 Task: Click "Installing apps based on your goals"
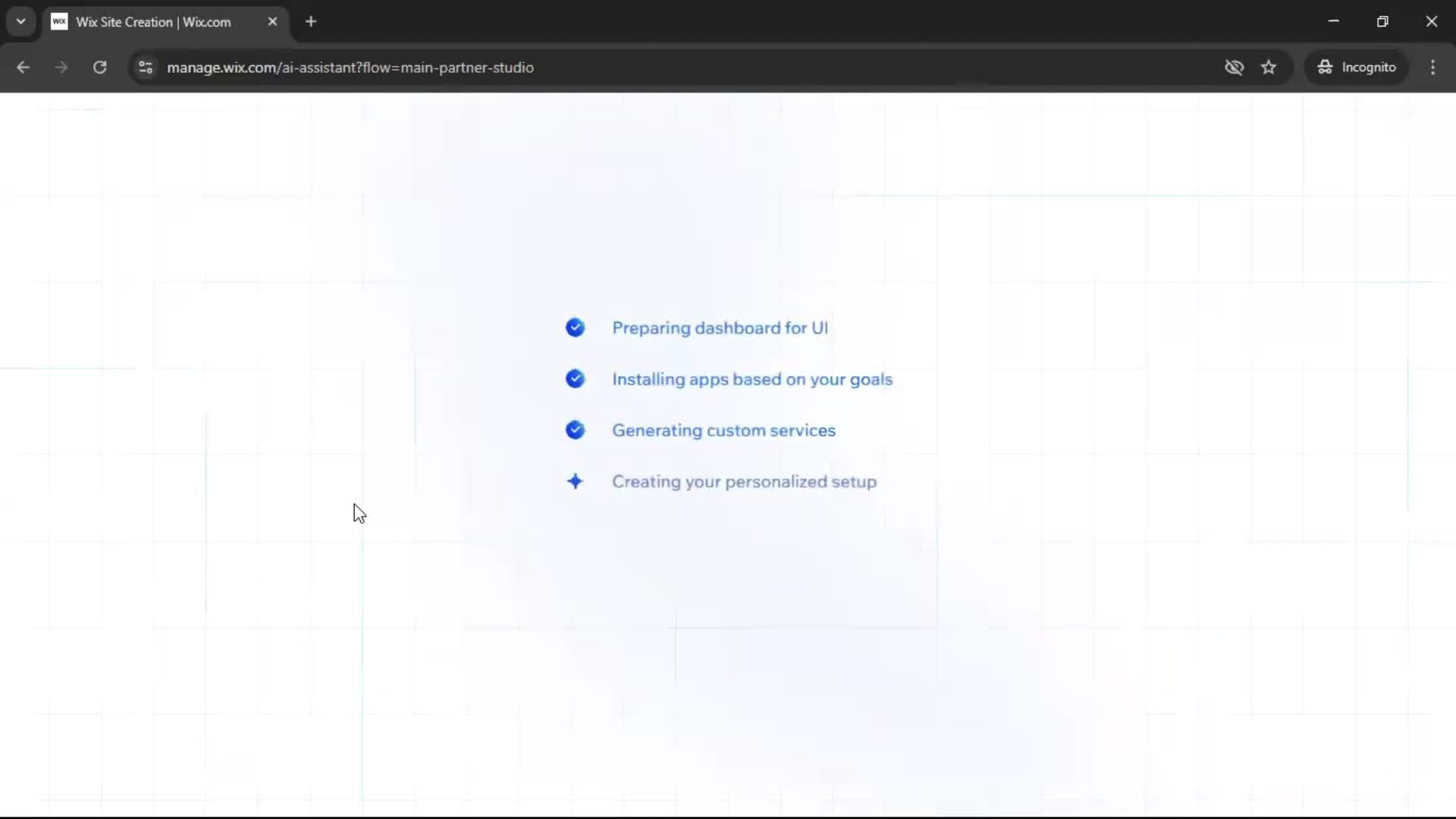(752, 379)
